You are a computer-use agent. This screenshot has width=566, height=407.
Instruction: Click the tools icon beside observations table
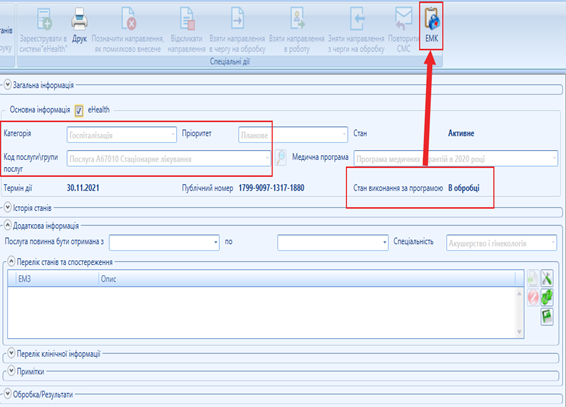[547, 278]
